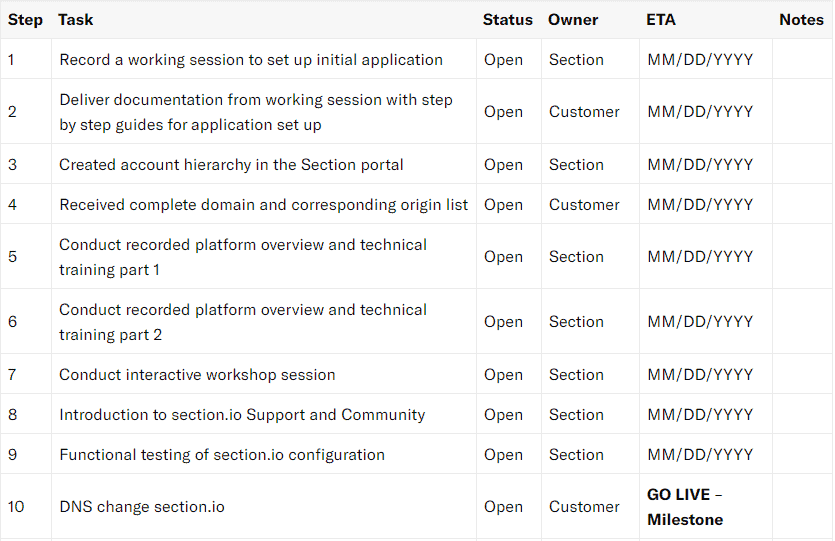Click the ETA column header
Image resolution: width=835 pixels, height=541 pixels.
click(x=661, y=20)
